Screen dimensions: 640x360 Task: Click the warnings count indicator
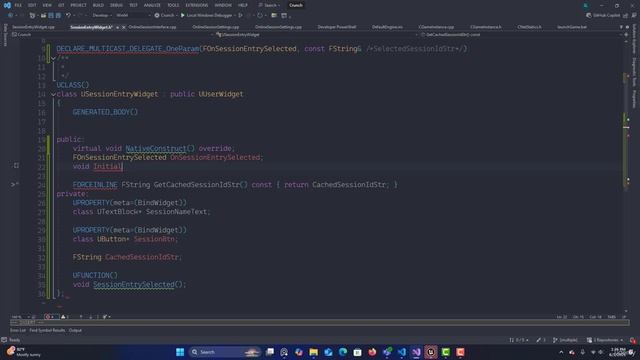click(x=65, y=317)
